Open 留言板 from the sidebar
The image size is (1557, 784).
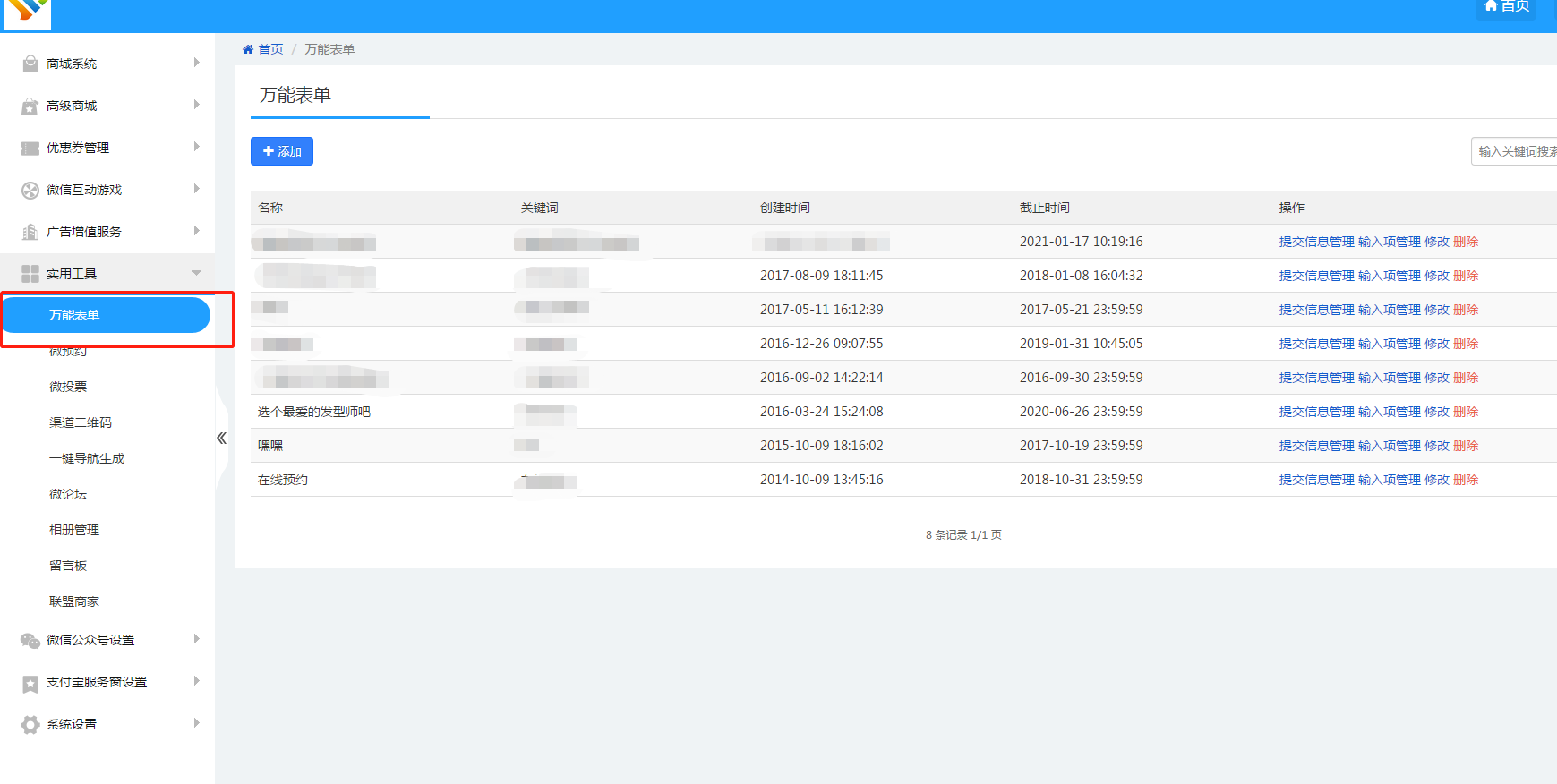[68, 566]
